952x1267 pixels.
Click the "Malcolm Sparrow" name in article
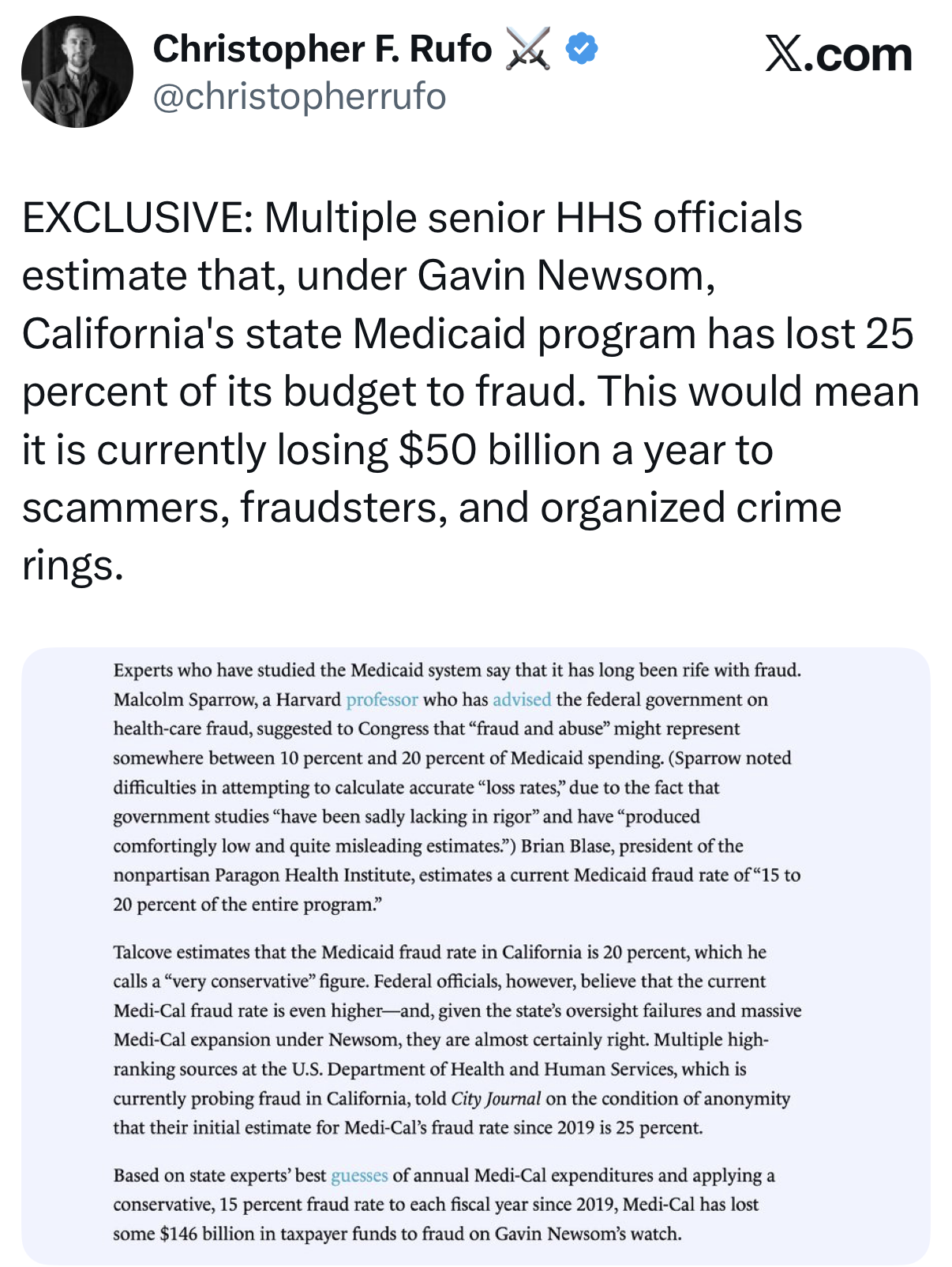(x=185, y=699)
